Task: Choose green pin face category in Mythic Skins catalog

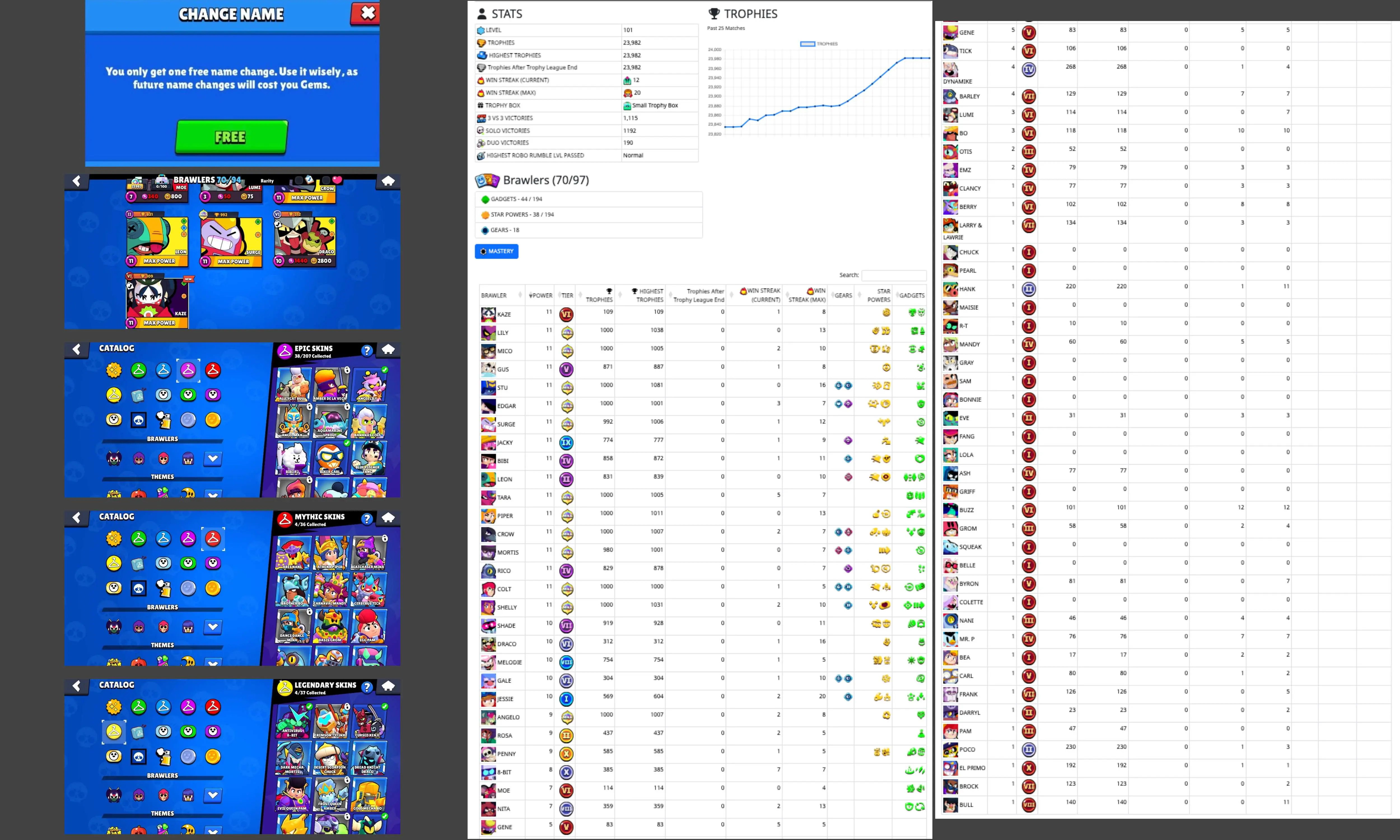Action: click(x=188, y=563)
